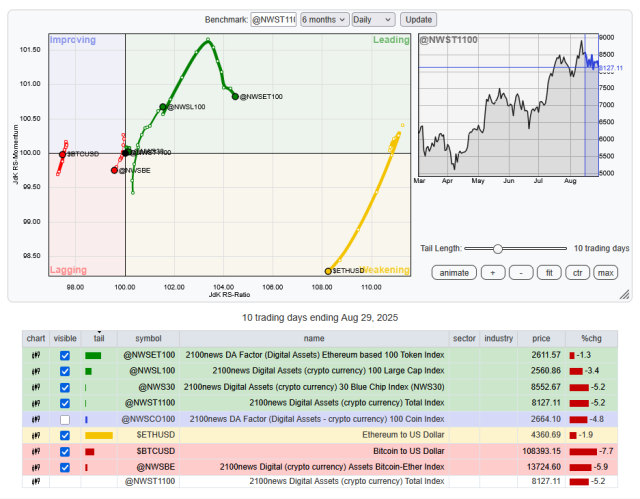Sort table by symbol column header
This screenshot has width=640, height=499.
pyautogui.click(x=149, y=338)
